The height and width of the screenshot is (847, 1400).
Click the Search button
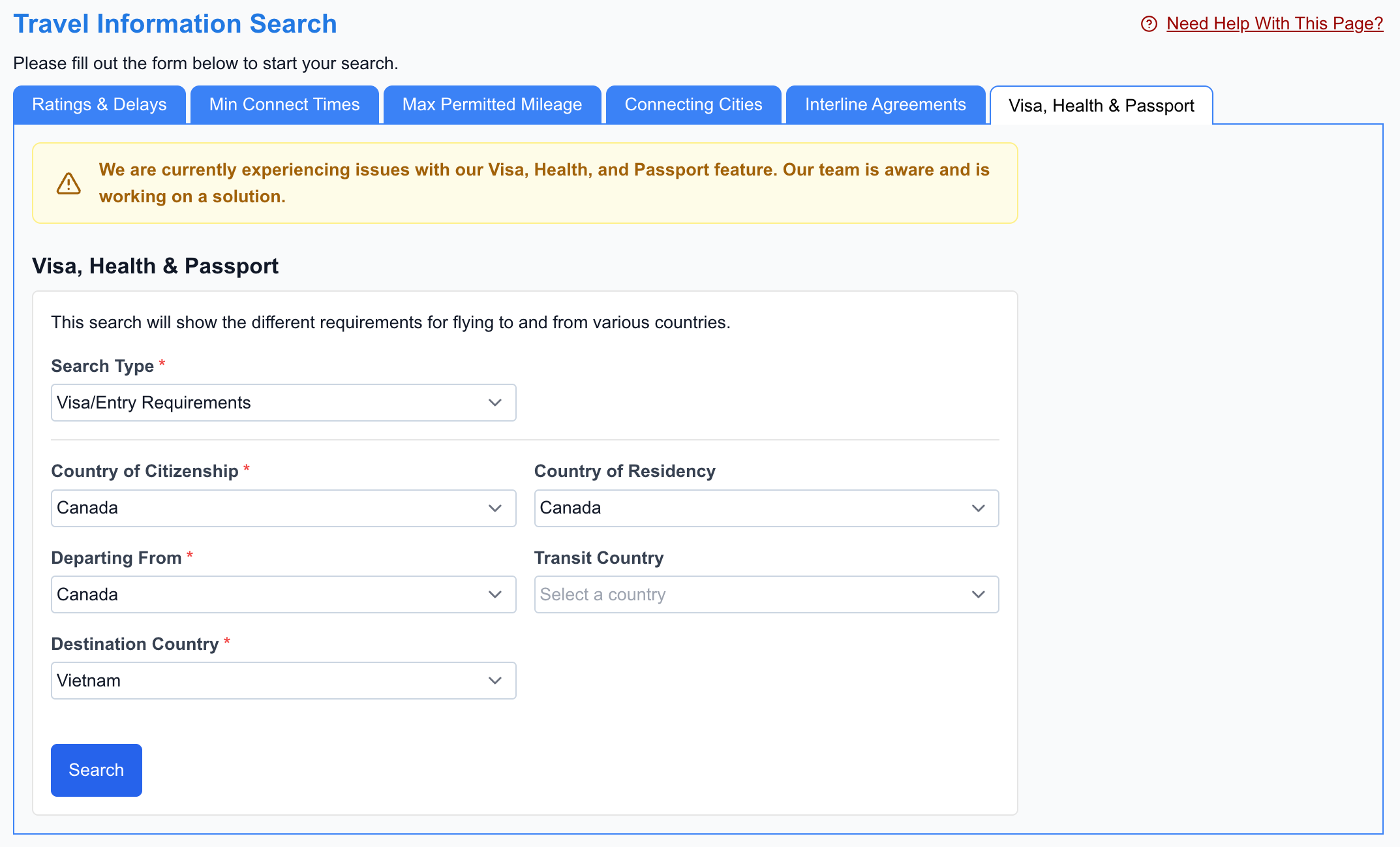tap(96, 770)
